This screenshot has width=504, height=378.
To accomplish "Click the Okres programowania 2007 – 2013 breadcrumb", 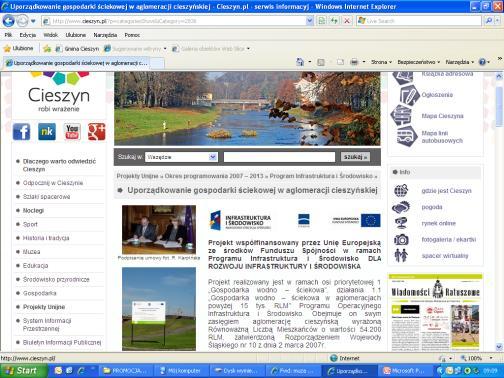I will pos(214,176).
